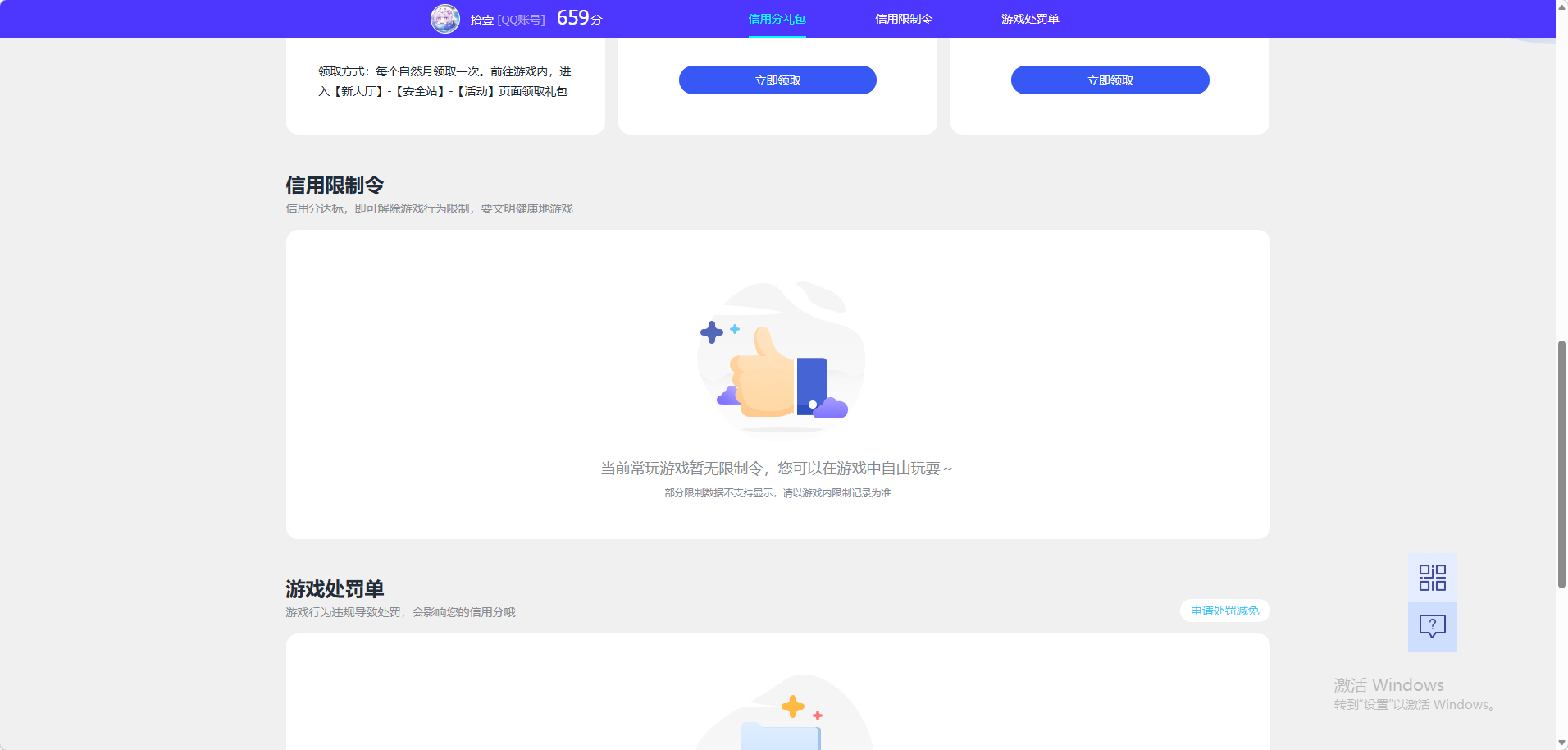The width and height of the screenshot is (1568, 750).
Task: Click the scrollbar down arrow
Action: coord(1561,743)
